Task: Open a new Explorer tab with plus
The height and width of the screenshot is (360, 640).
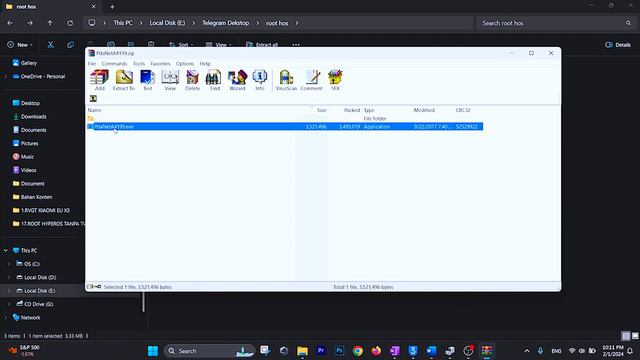Action: point(112,7)
